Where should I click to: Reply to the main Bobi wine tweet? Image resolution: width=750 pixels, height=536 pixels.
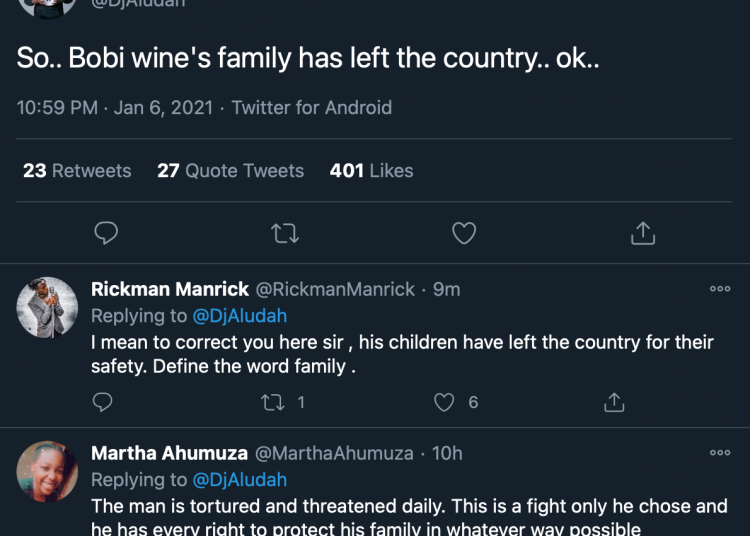[105, 233]
